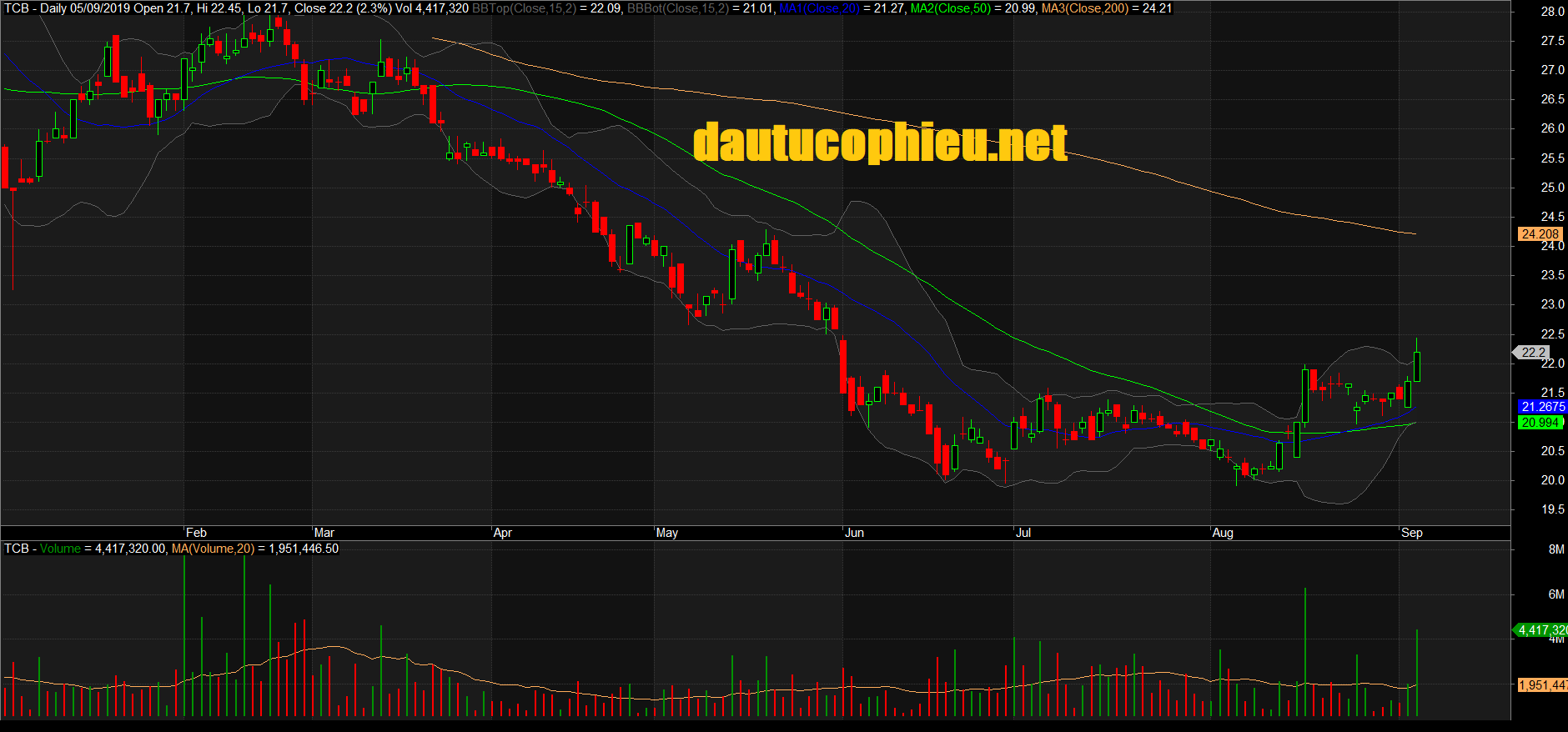Click the latest green candlestick closing at 22.2
The image size is (1568, 732).
[1417, 367]
